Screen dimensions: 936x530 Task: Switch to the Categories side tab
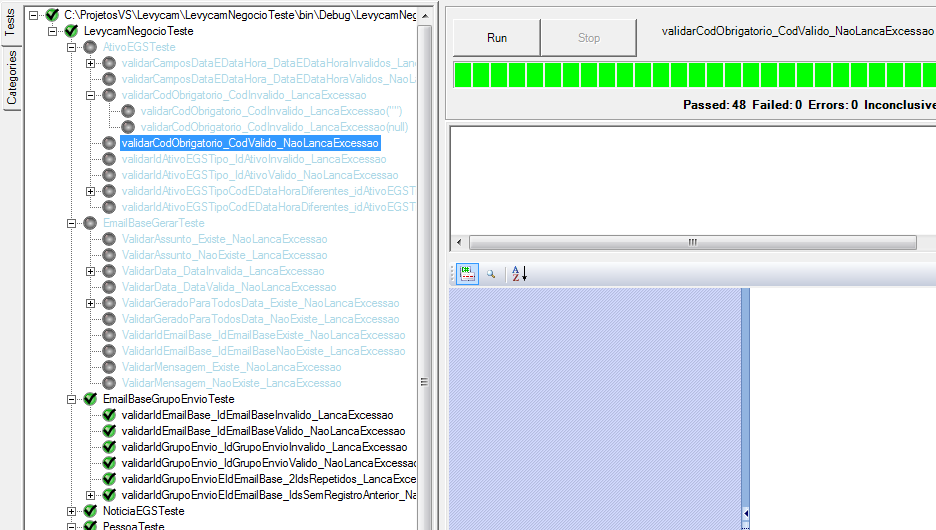12,78
